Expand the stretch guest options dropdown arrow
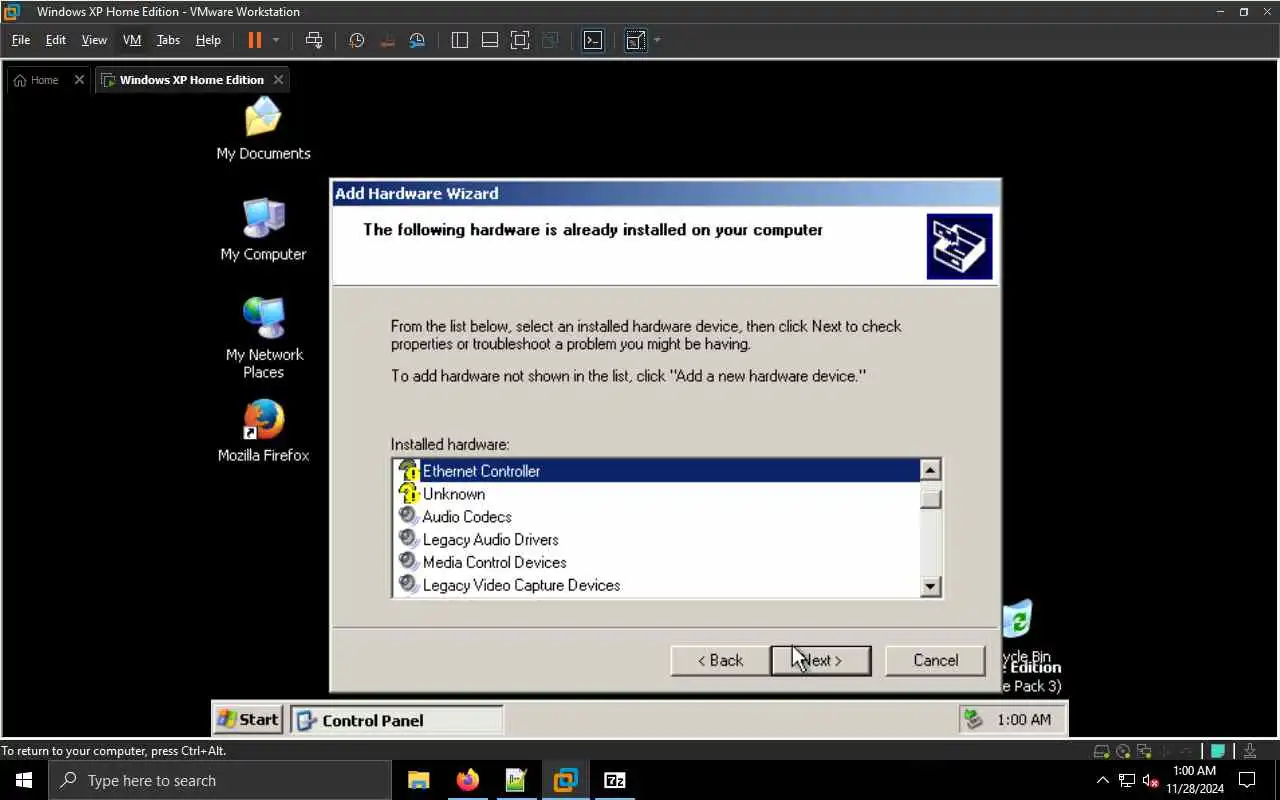The height and width of the screenshot is (800, 1280). 657,40
